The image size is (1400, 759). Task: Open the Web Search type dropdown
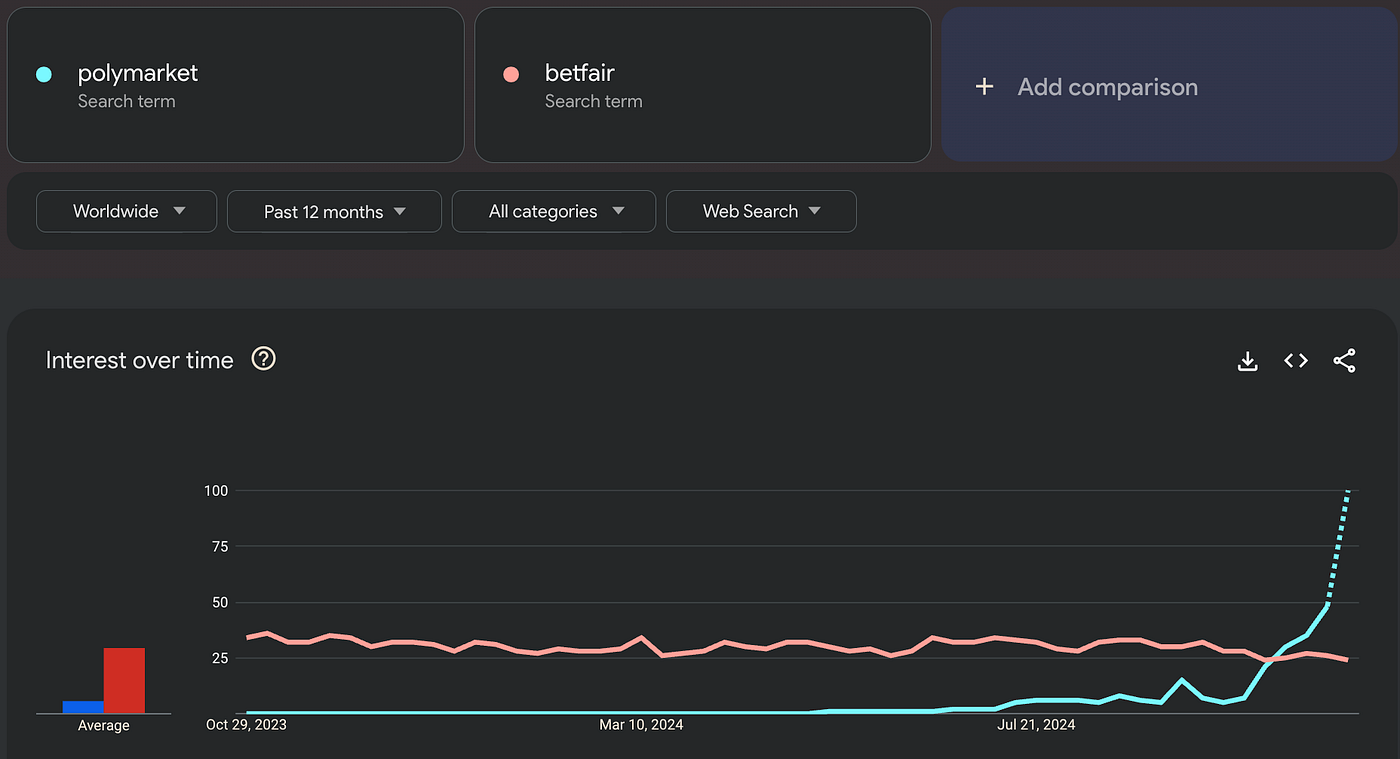761,211
